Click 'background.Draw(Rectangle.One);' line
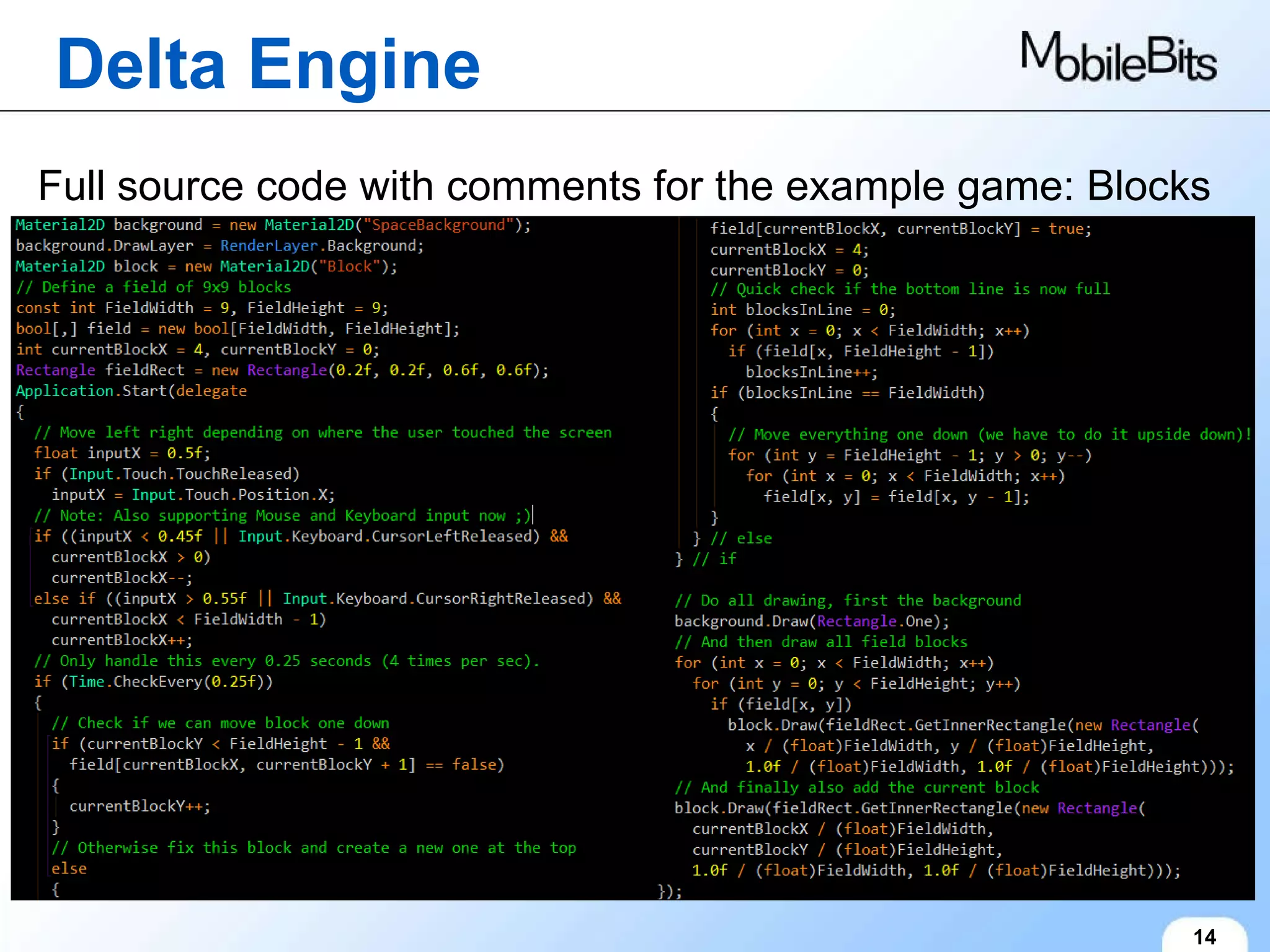The height and width of the screenshot is (952, 1270). [812, 621]
